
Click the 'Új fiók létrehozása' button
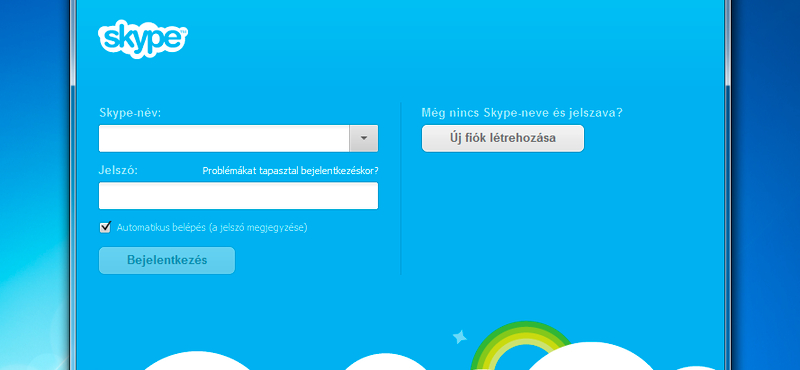click(503, 138)
